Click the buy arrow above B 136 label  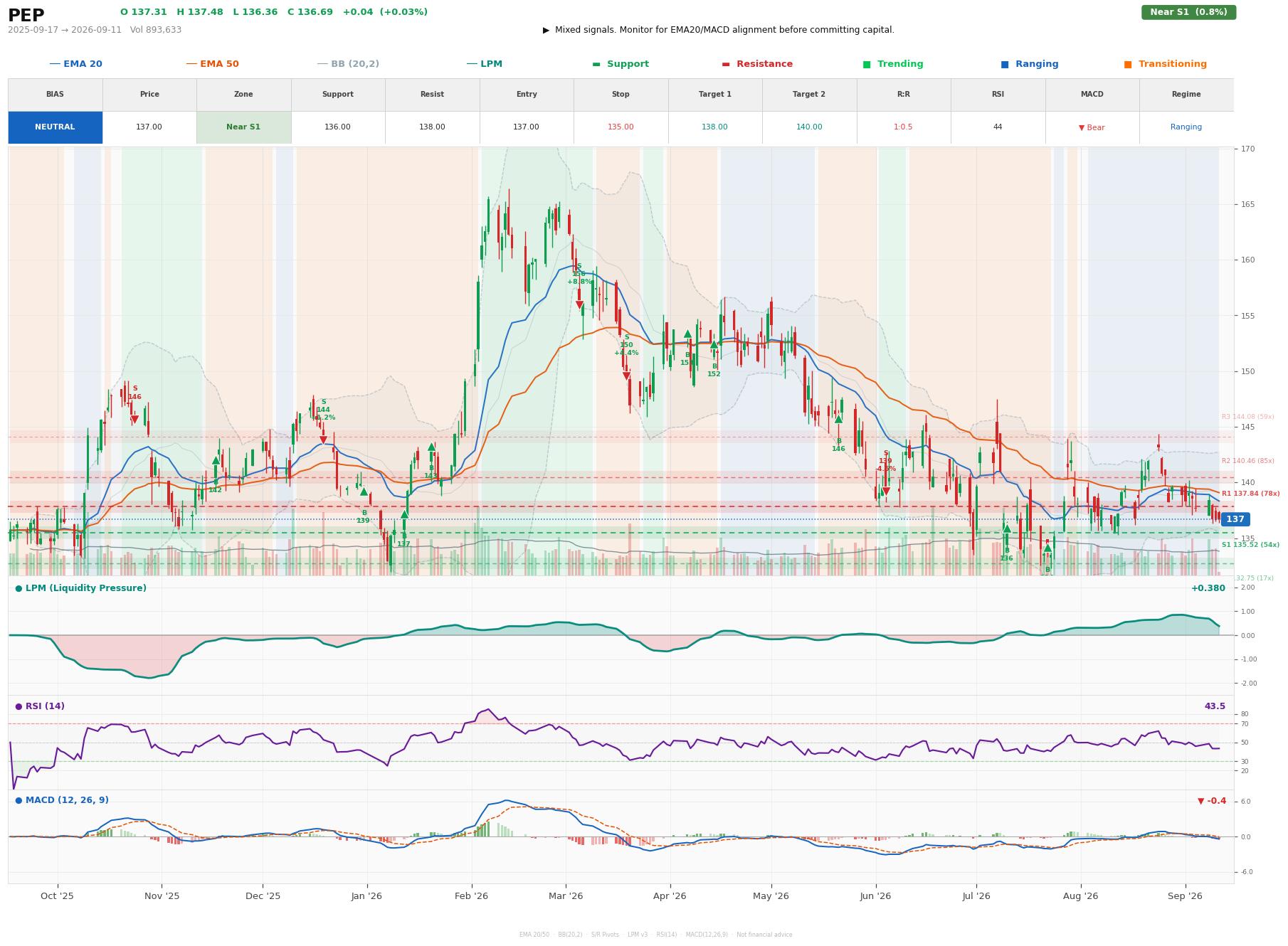(1007, 528)
